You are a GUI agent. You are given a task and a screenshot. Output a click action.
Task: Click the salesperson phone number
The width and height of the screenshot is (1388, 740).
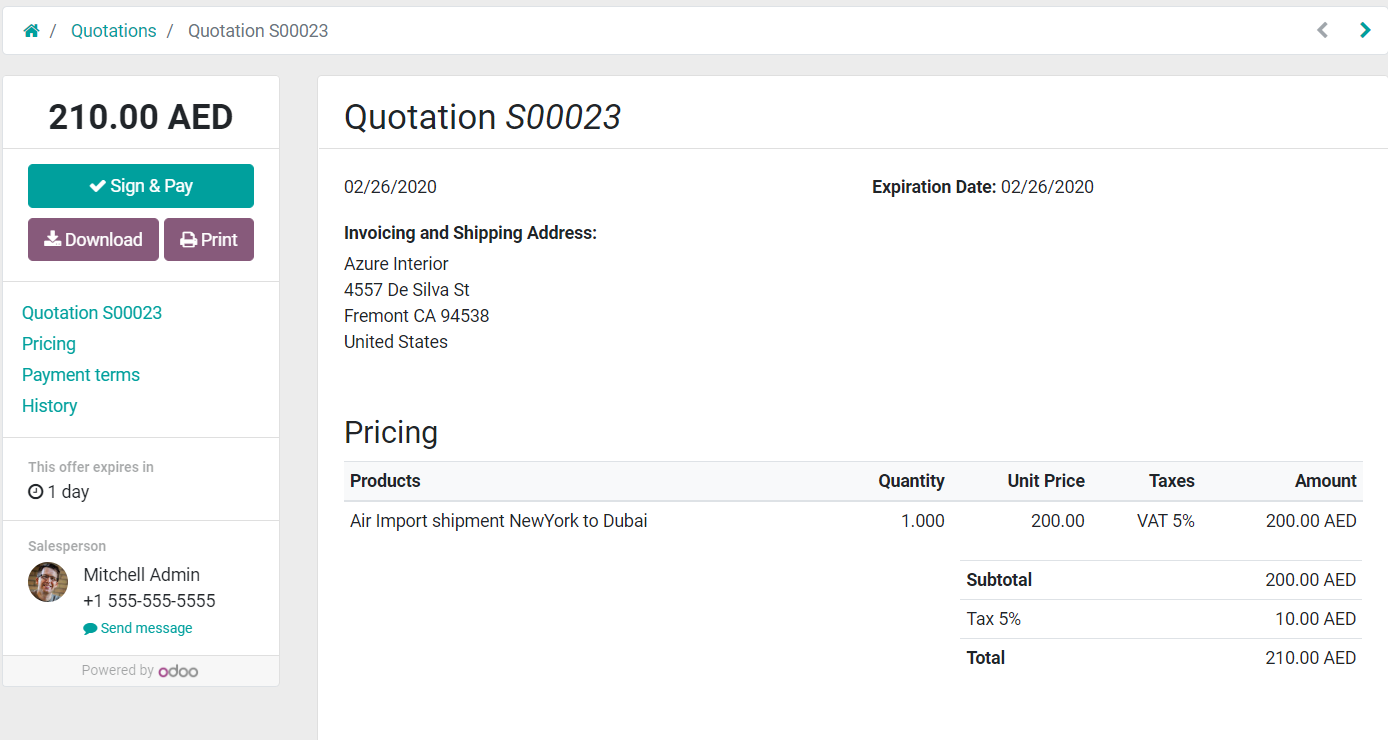149,601
